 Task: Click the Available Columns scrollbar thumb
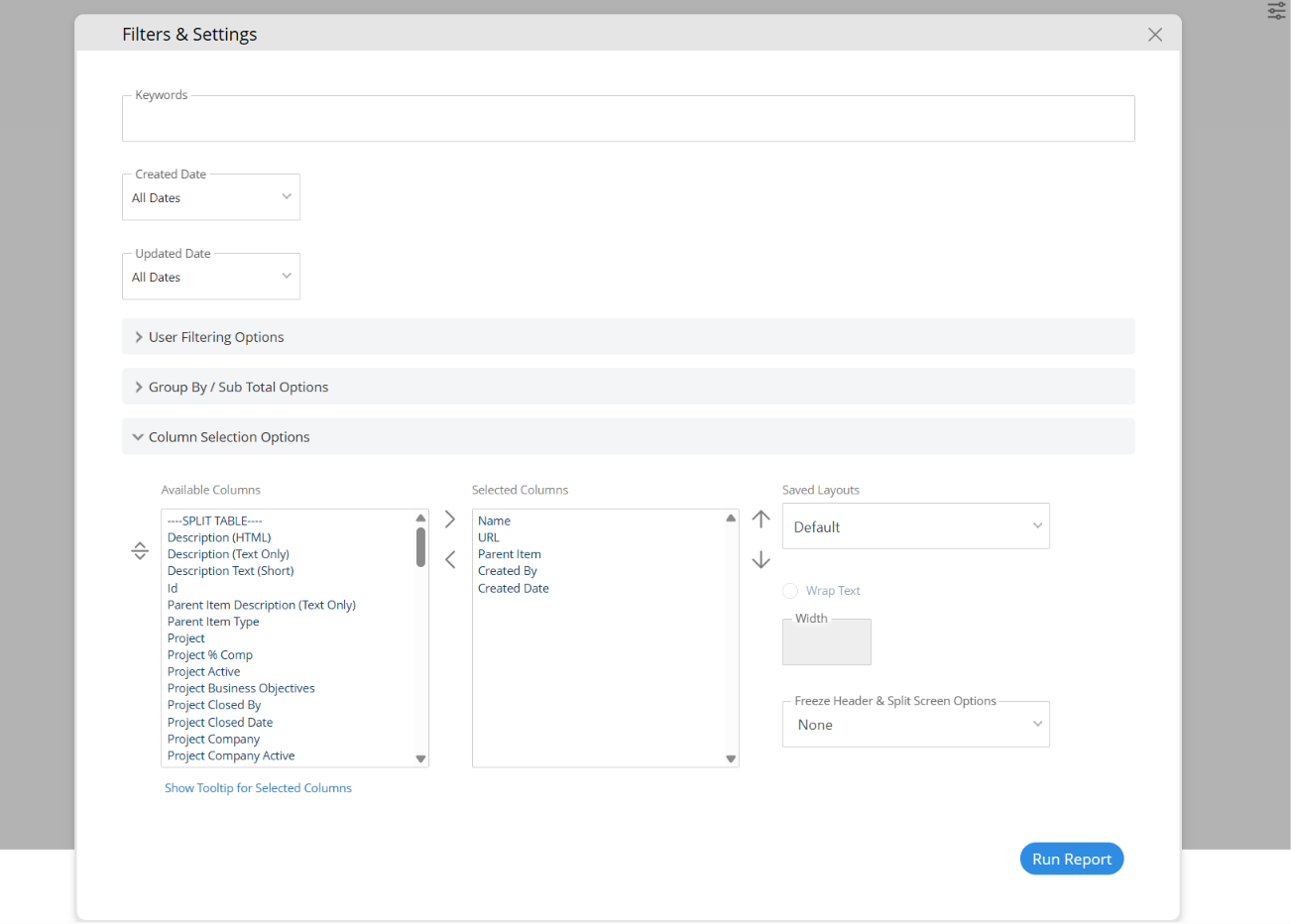420,546
